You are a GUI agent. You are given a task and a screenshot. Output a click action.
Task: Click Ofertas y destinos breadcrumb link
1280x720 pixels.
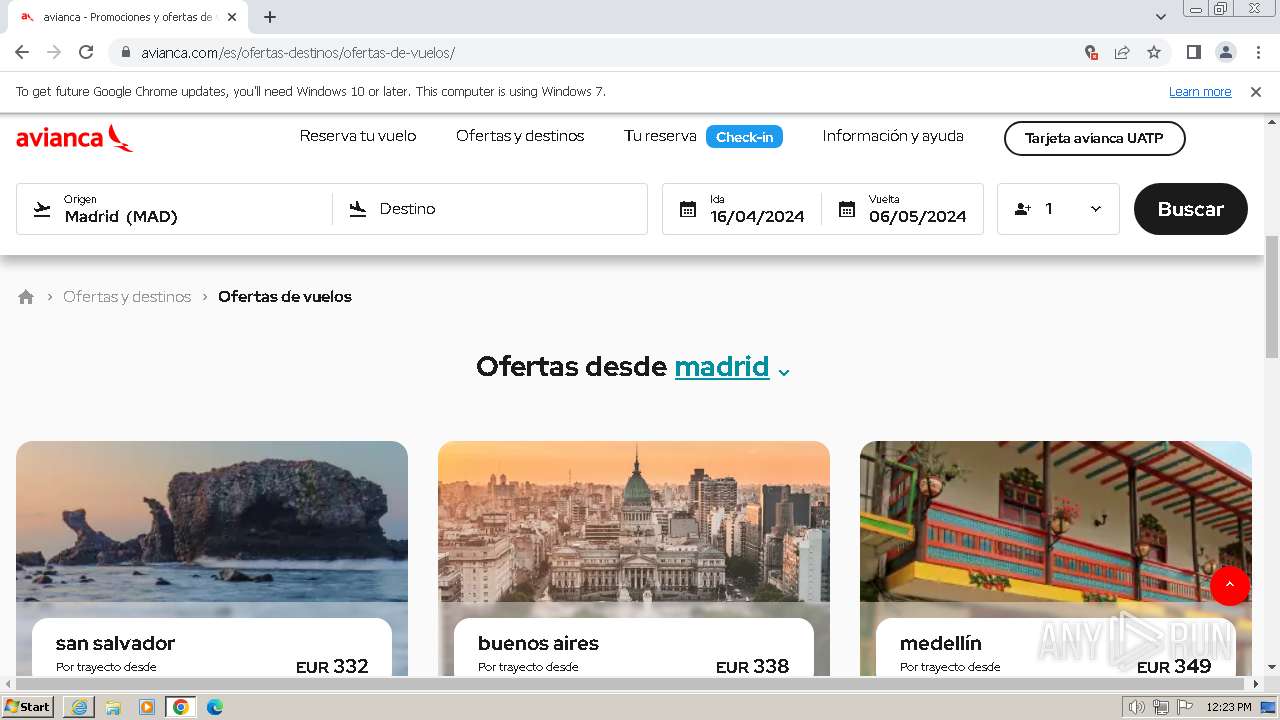click(x=127, y=297)
